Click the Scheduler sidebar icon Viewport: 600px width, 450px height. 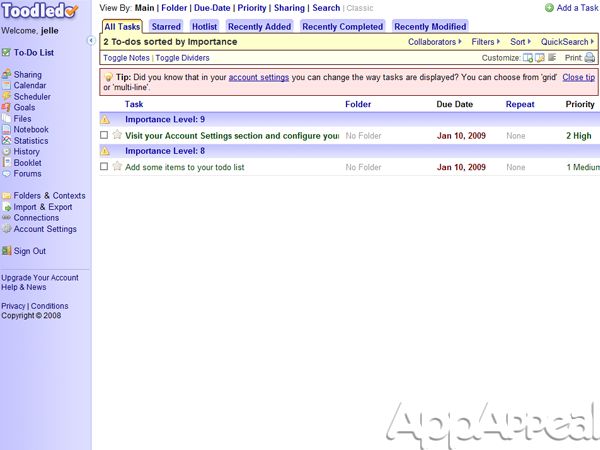coord(6,96)
